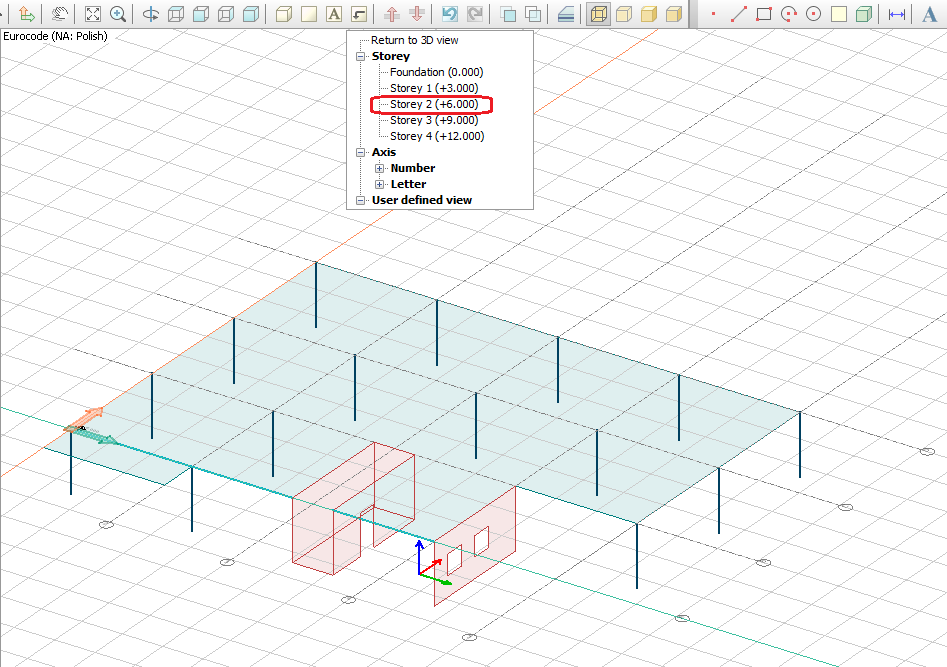This screenshot has width=947, height=667.
Task: Toggle the light yellow transparent cube display mode
Action: point(624,14)
